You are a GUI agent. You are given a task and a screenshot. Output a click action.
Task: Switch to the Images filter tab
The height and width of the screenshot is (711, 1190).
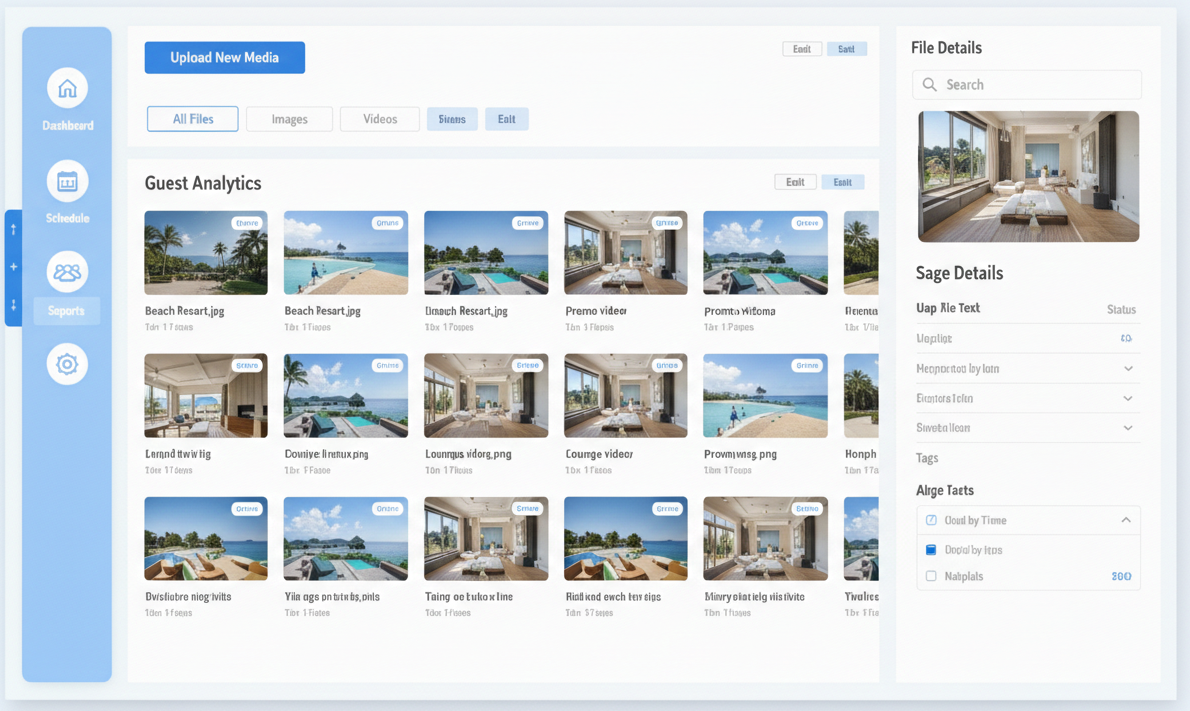(289, 119)
